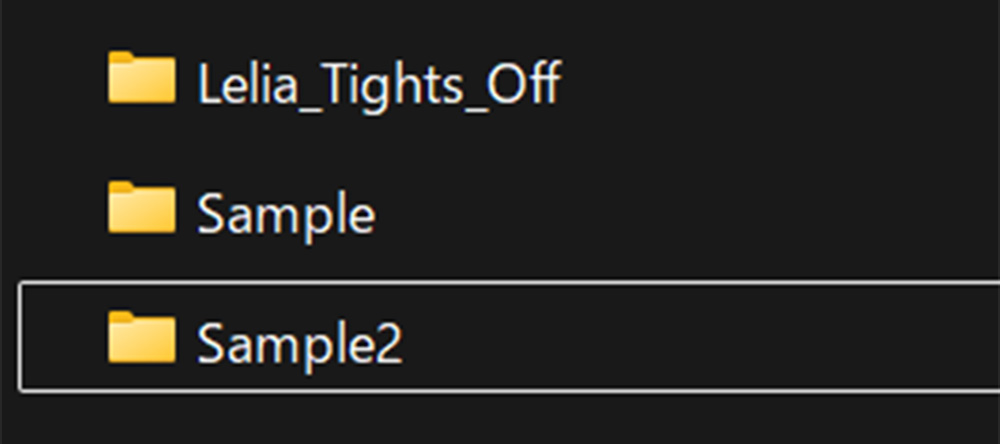The image size is (1000, 444).
Task: Pick the yellow folder beside Sample text
Action: 142,208
